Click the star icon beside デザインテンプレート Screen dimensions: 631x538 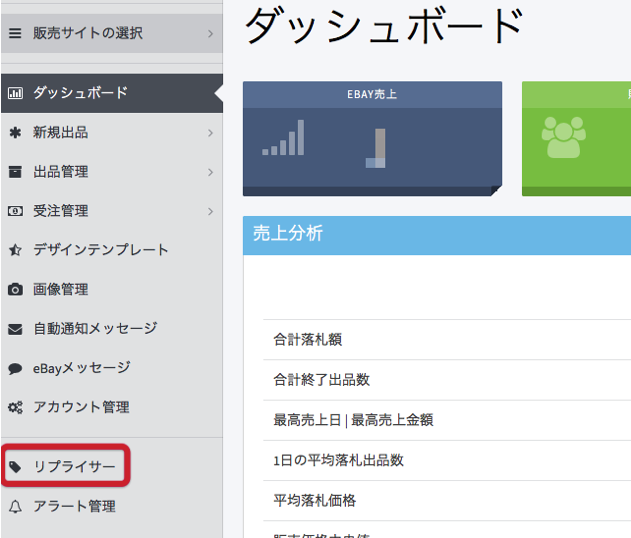15,250
